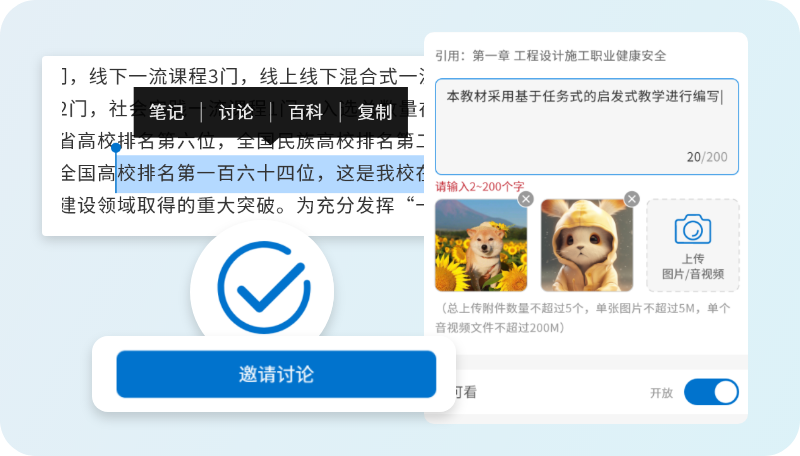
Task: Click the blue circular checkmark icon
Action: click(263, 287)
